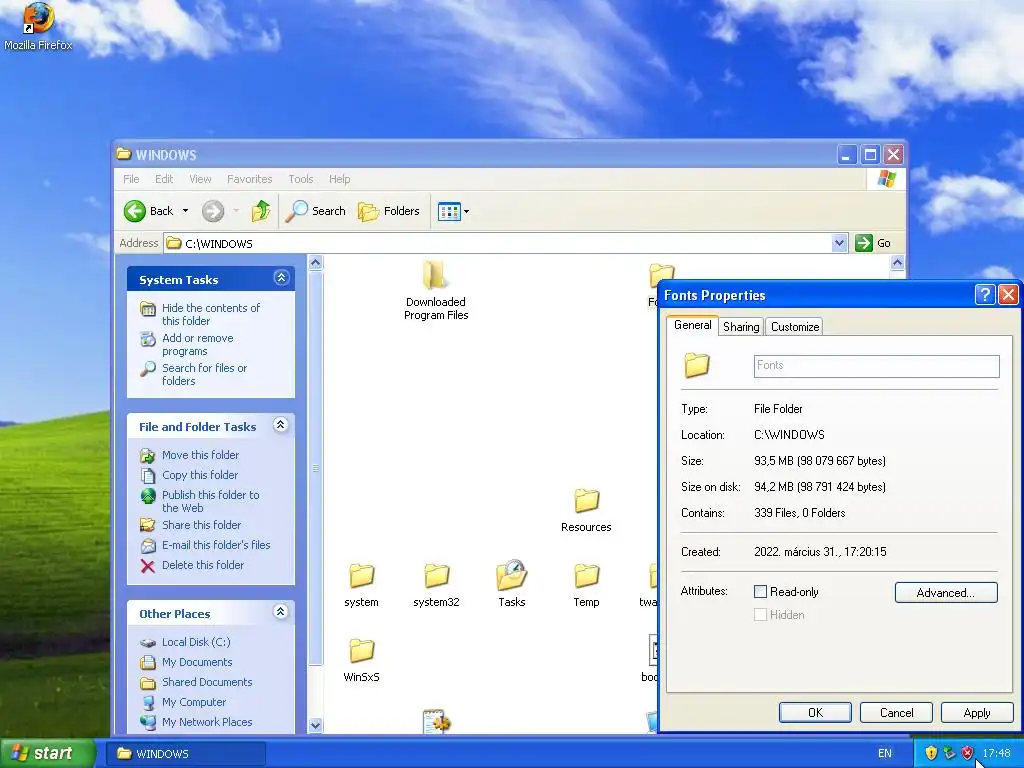Open the address bar dropdown

[x=840, y=243]
